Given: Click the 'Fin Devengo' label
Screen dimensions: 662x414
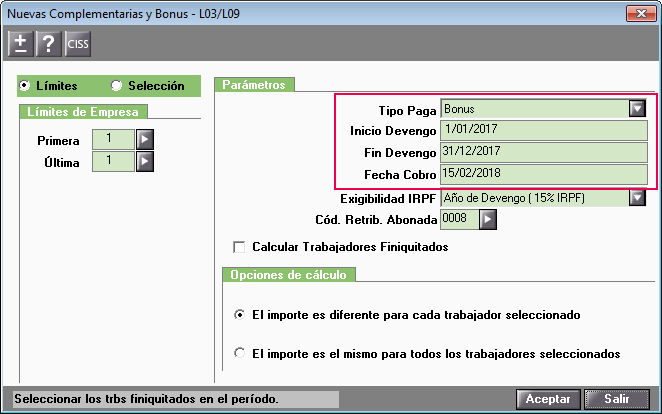Looking at the screenshot, I should [x=400, y=153].
